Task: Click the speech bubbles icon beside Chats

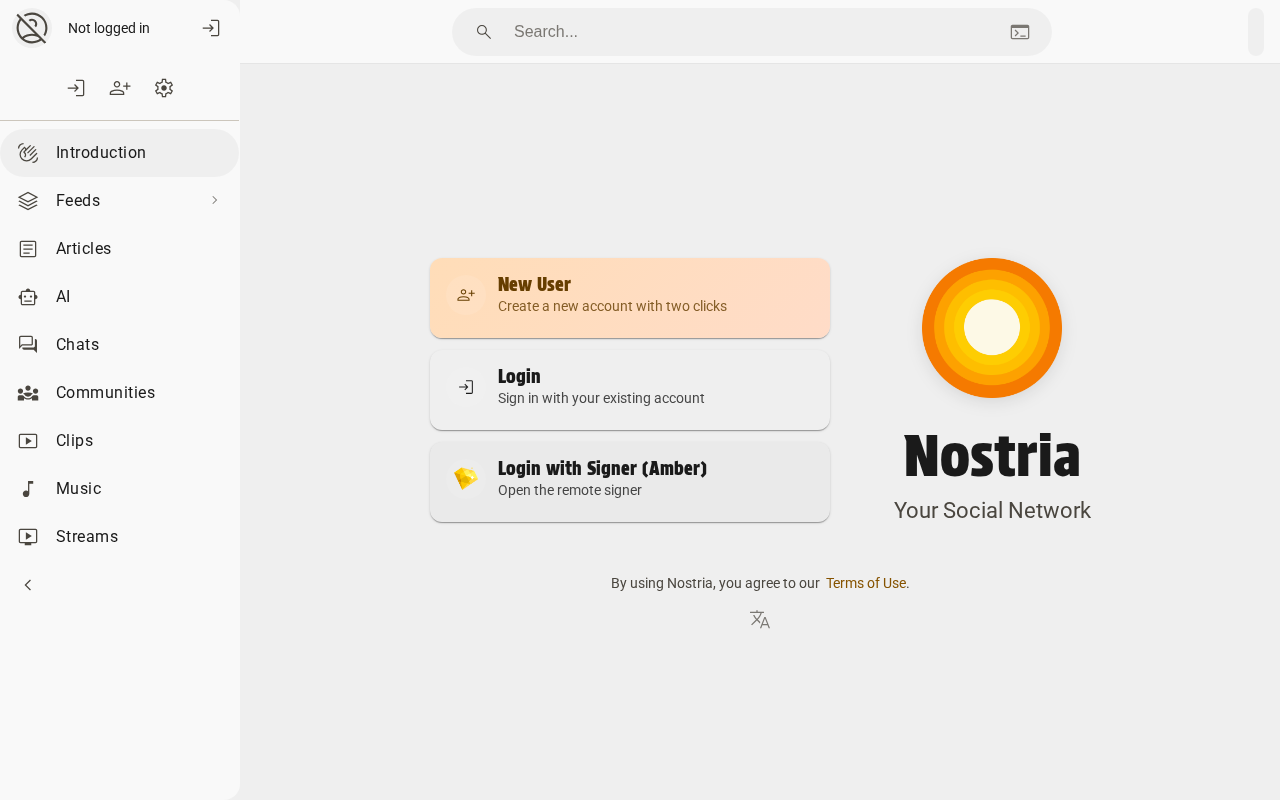Action: [28, 345]
